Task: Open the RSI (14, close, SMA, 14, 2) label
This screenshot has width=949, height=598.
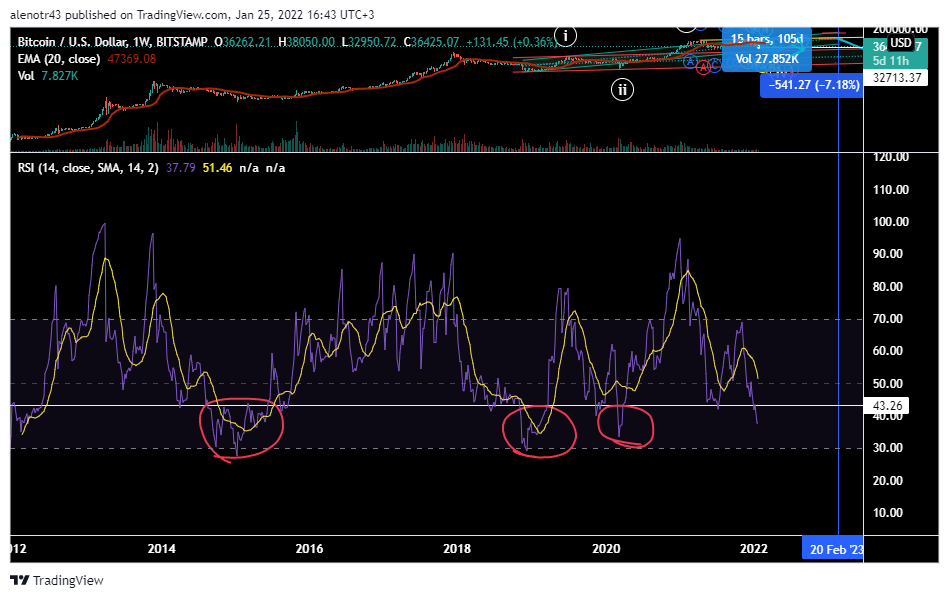Action: (88, 168)
